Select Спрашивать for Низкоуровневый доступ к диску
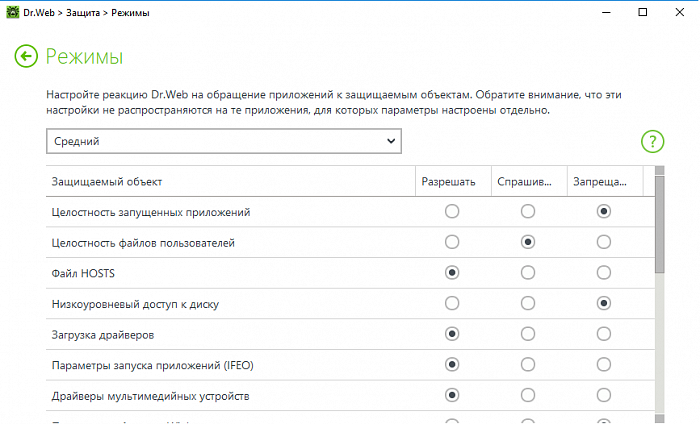This screenshot has height=424, width=700. 528,303
